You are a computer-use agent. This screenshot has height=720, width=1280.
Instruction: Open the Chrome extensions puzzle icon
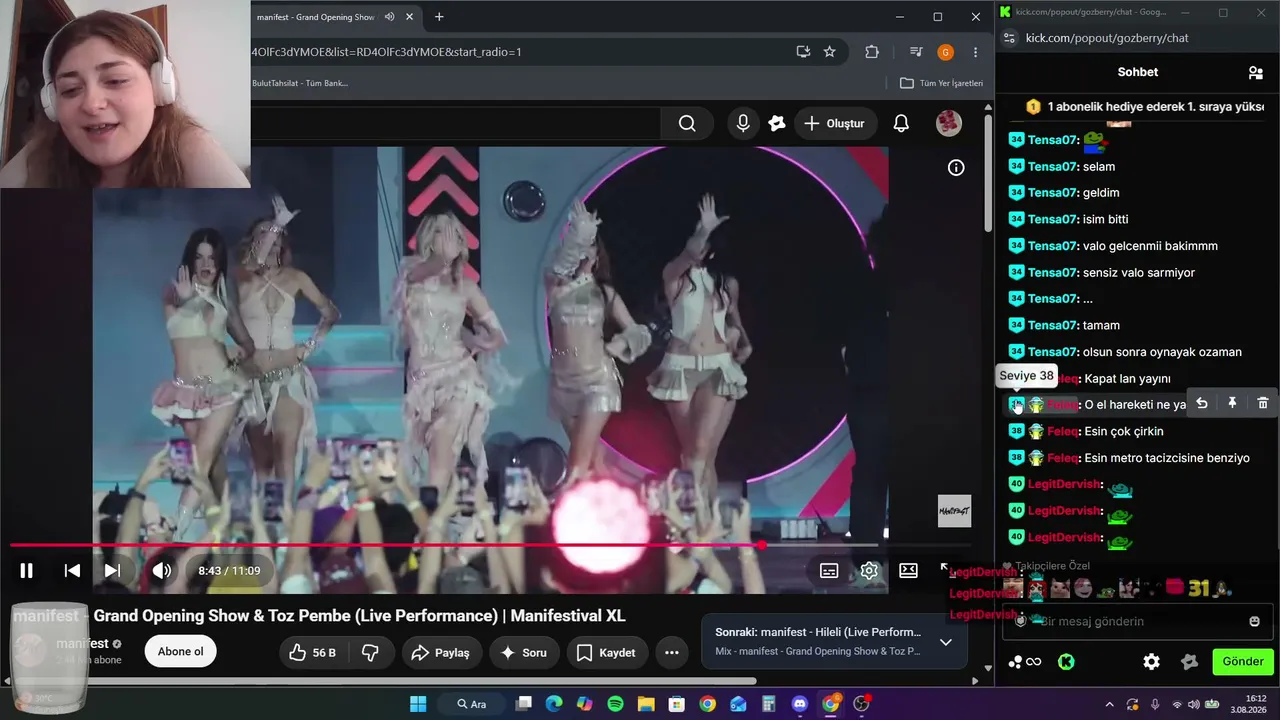[x=872, y=52]
